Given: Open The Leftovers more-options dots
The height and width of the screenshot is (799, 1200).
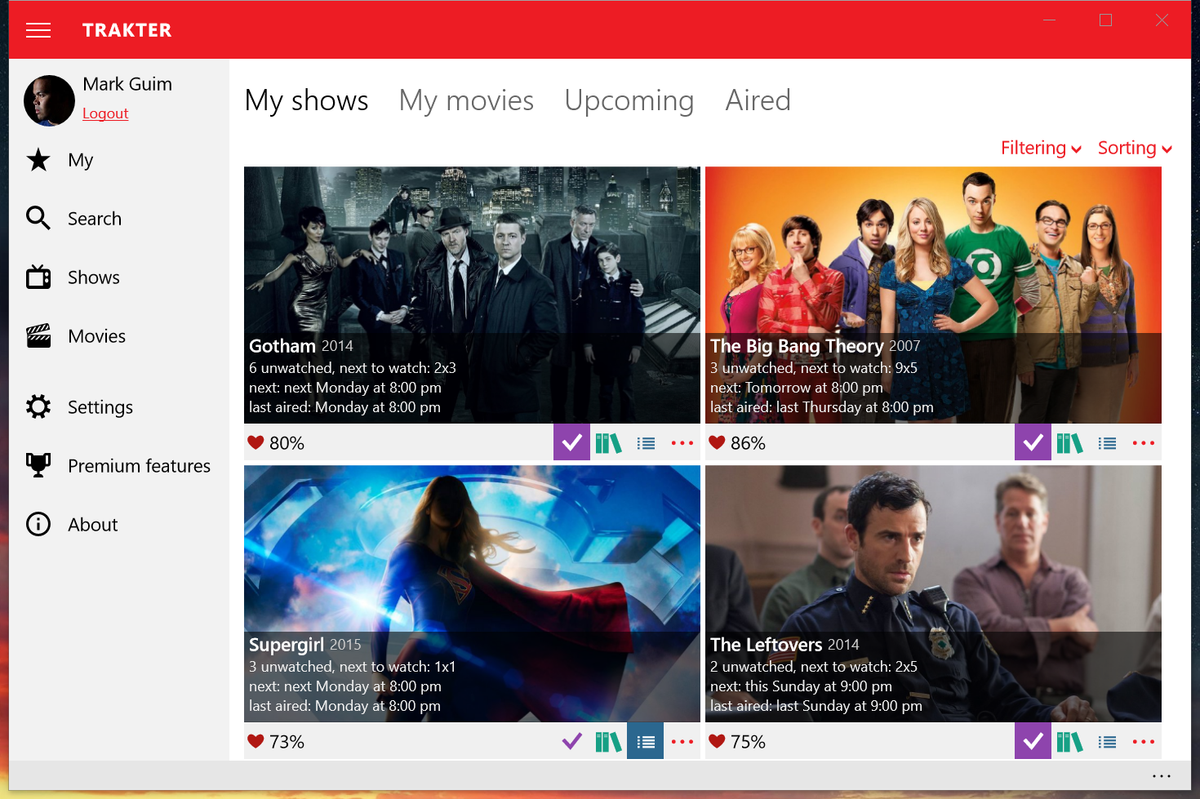Looking at the screenshot, I should pos(1144,741).
